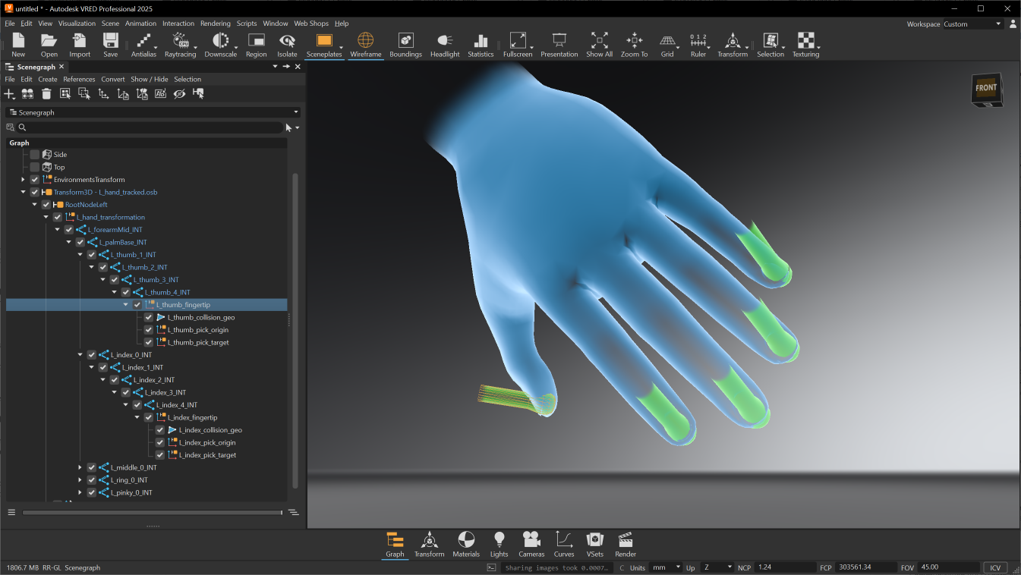Image resolution: width=1021 pixels, height=575 pixels.
Task: Uncheck RootNodeLeft visibility checkbox
Action: [46, 204]
